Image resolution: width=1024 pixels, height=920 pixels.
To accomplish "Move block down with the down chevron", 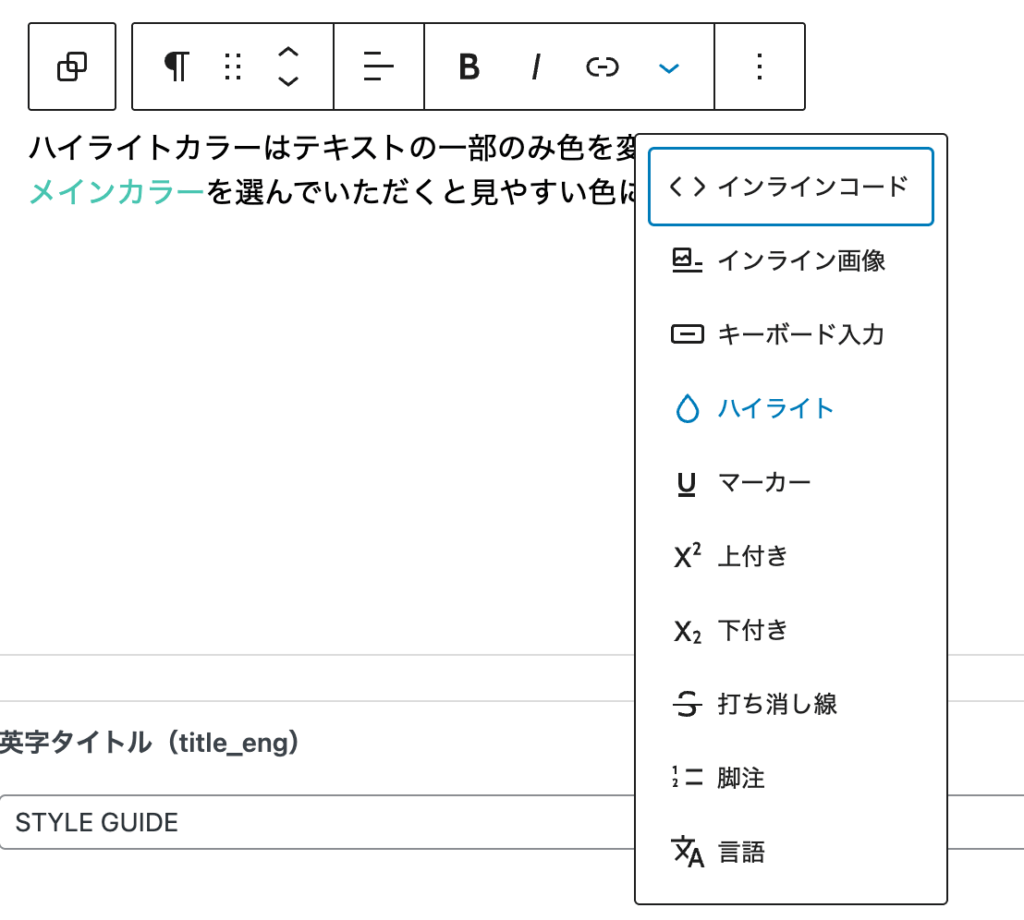I will [288, 82].
